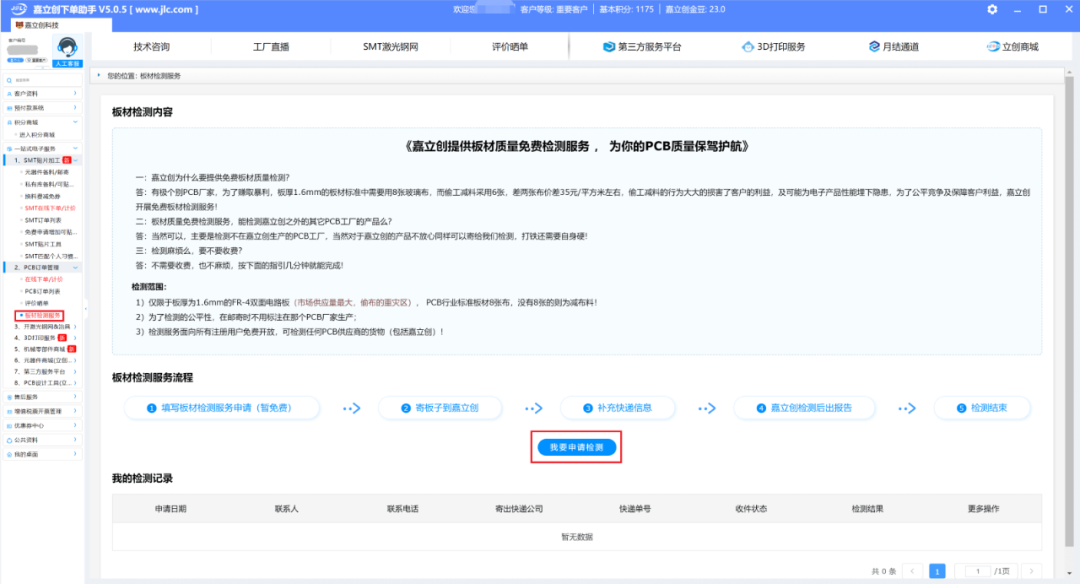Viewport: 1080px width, 584px height.
Task: Expand the 售后服务 section chevron
Action: pos(75,397)
